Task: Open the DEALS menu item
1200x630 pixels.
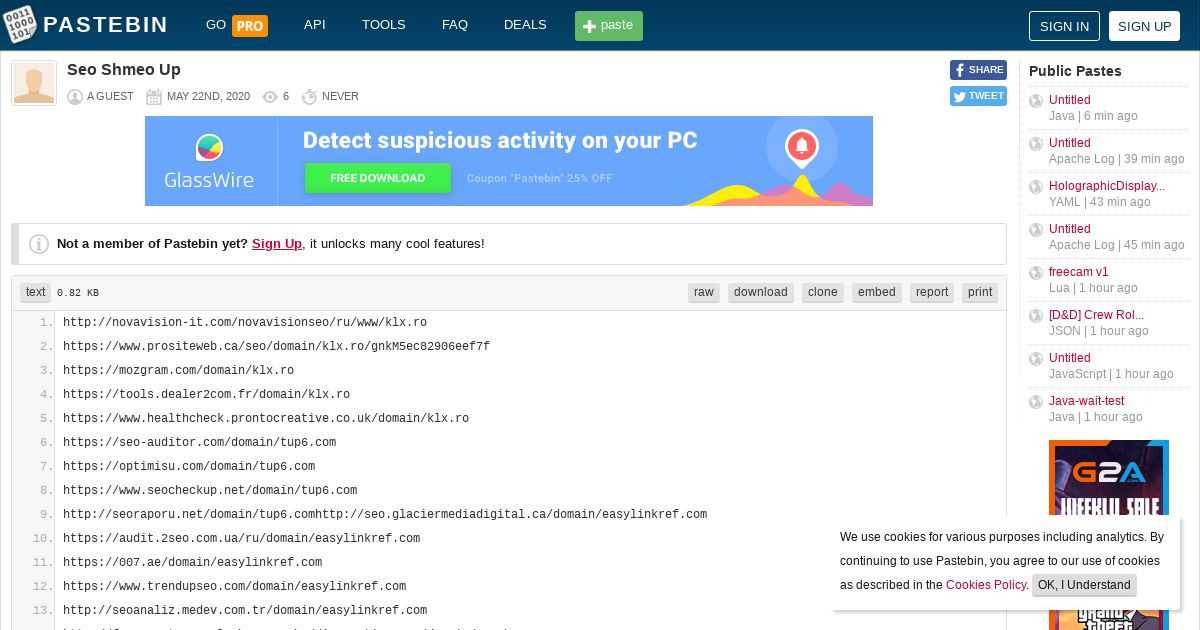Action: click(x=525, y=25)
